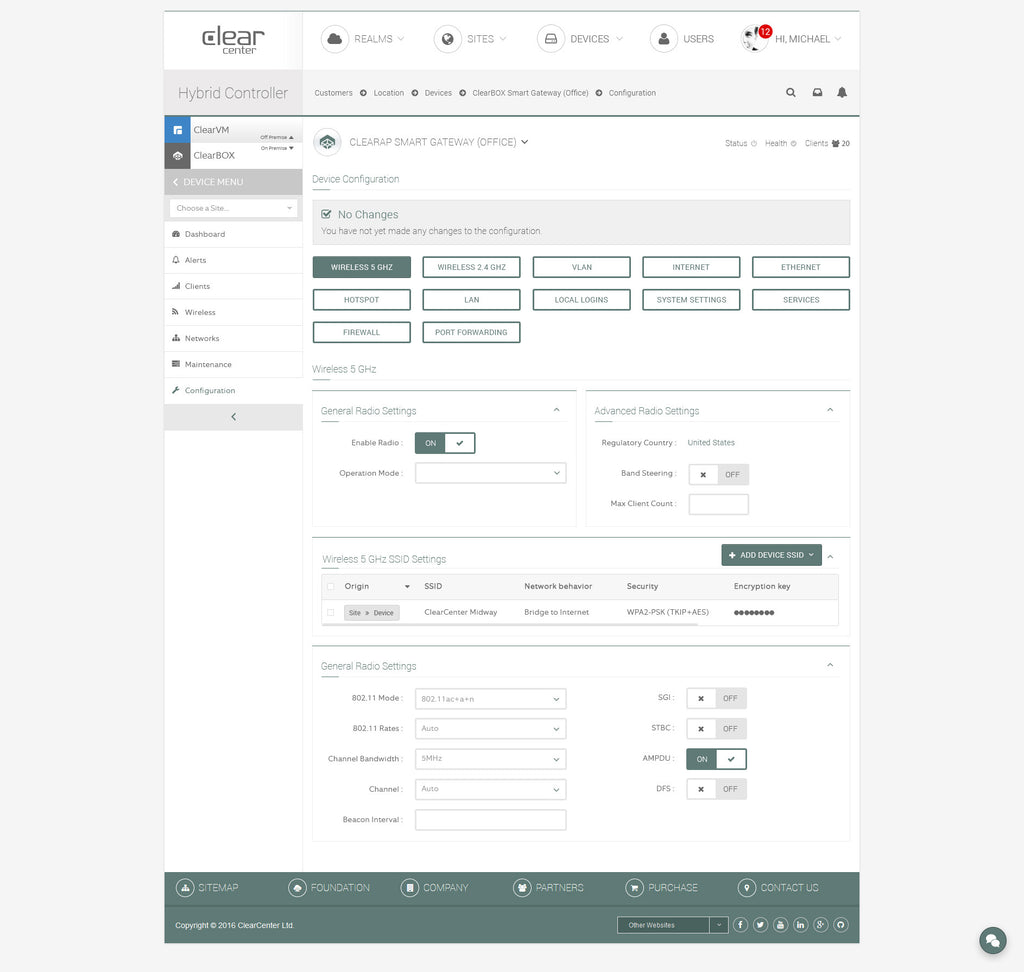Open the Channel dropdown
The image size is (1024, 972).
[490, 789]
